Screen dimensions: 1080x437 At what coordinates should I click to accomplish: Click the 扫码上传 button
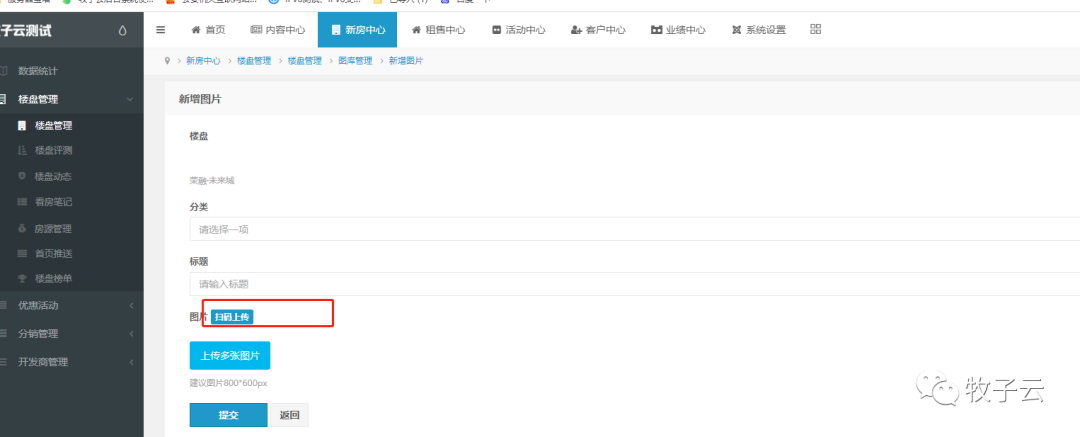[x=232, y=317]
